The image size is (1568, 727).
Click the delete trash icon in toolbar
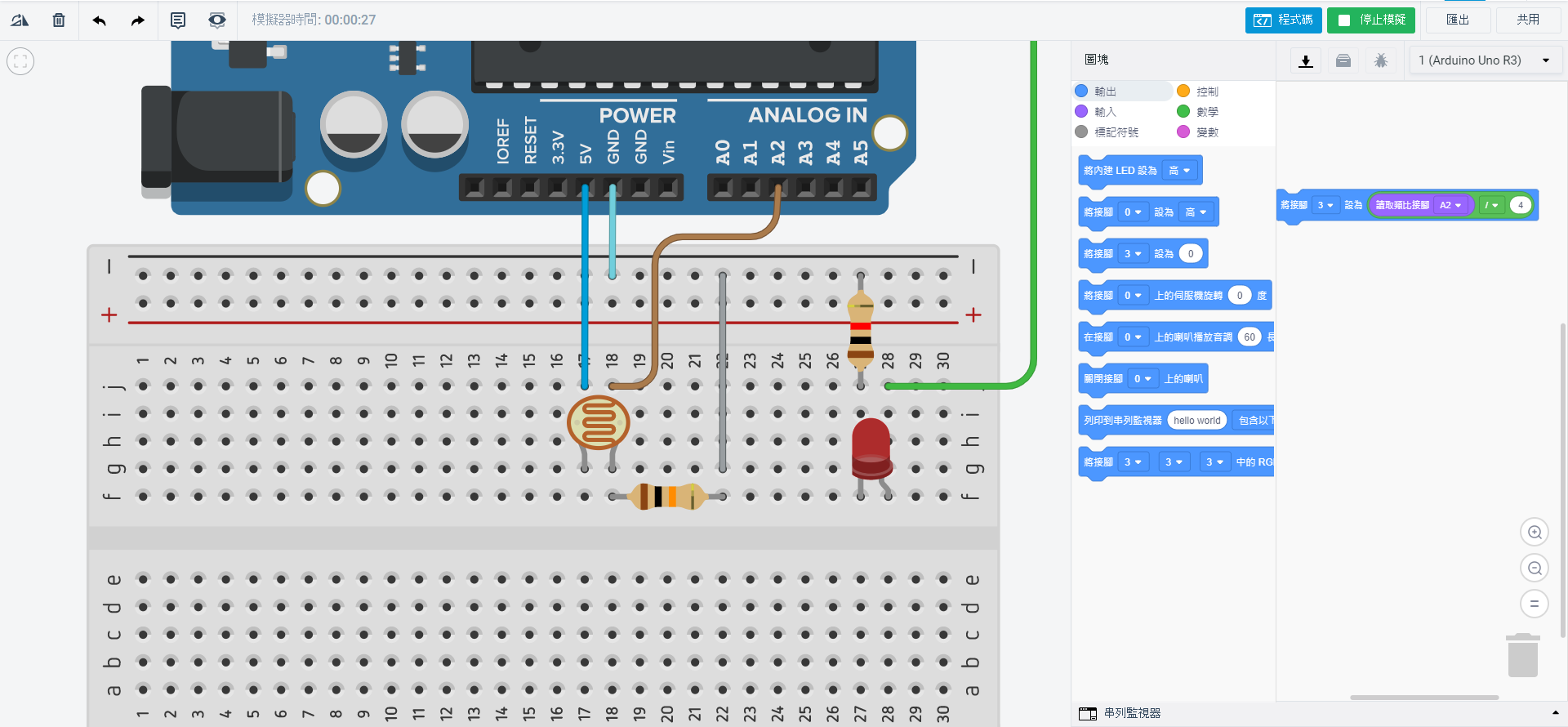tap(59, 20)
